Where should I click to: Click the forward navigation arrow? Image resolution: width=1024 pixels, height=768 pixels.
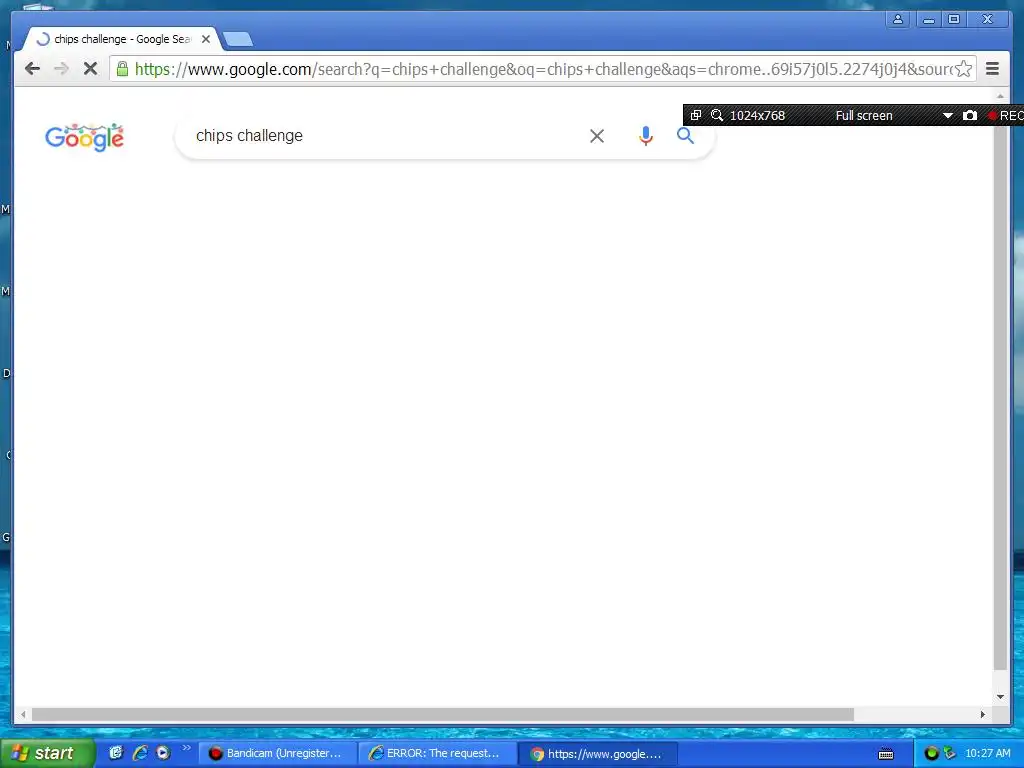click(x=61, y=69)
